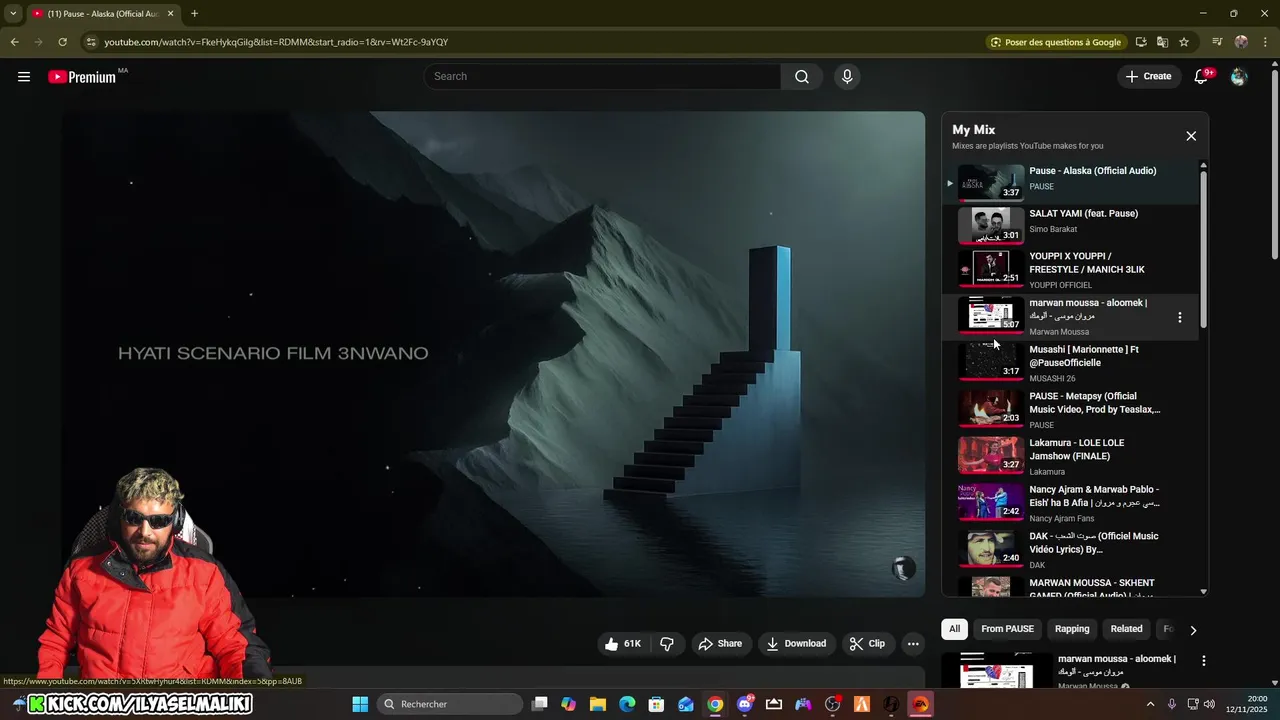This screenshot has height=720, width=1280.
Task: Close the Pause - Alaska browser tab
Action: (170, 14)
